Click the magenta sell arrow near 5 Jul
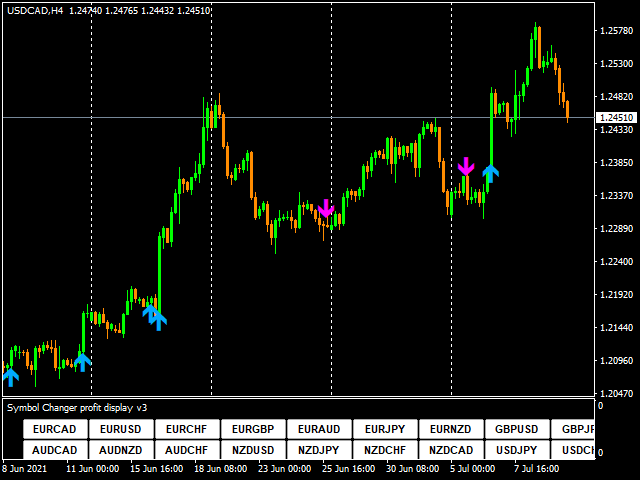 pos(465,166)
